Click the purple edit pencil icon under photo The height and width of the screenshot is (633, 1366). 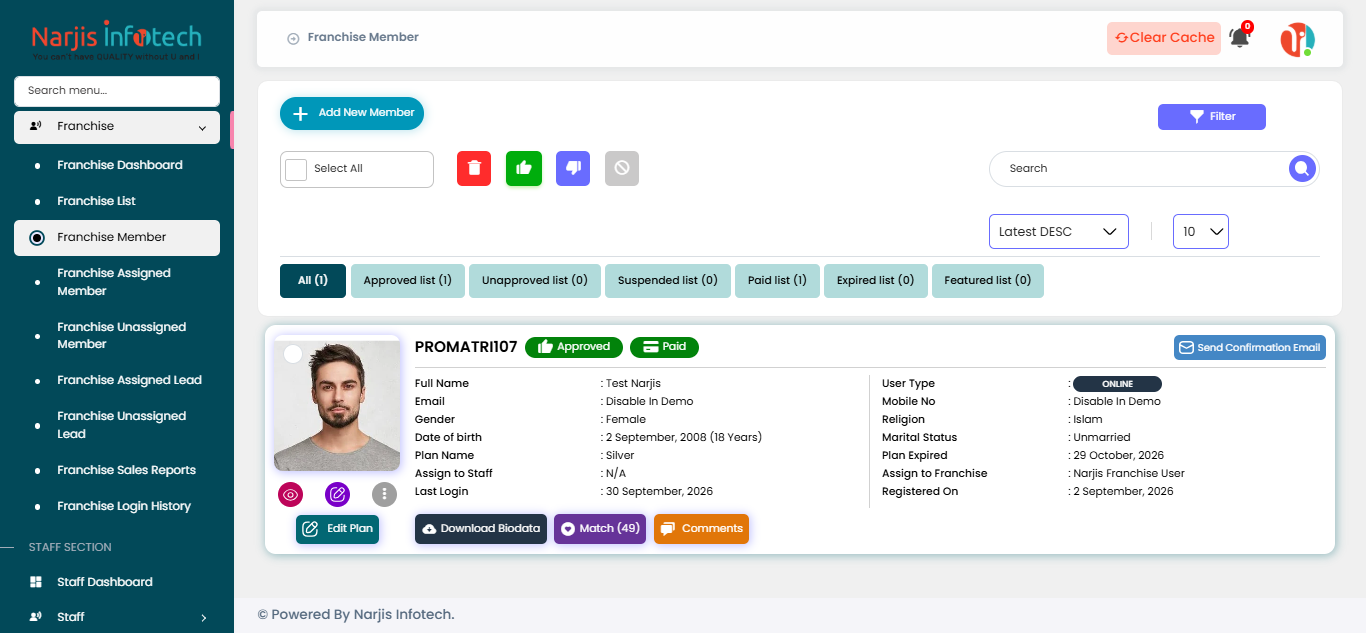click(338, 494)
